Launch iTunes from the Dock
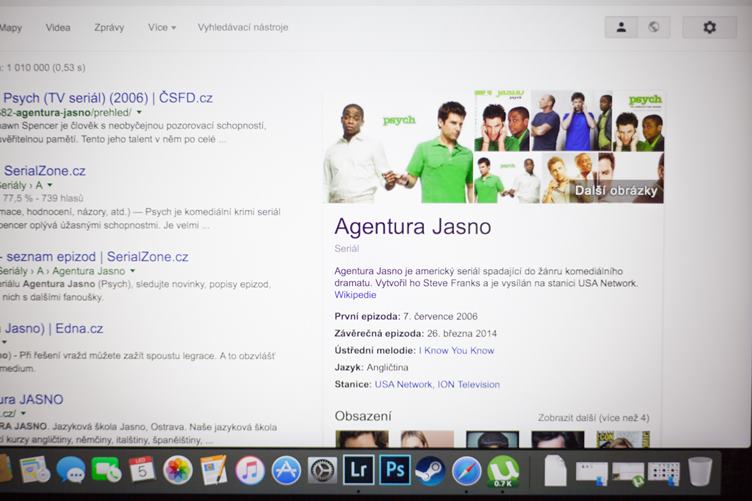This screenshot has width=752, height=501. tap(250, 470)
